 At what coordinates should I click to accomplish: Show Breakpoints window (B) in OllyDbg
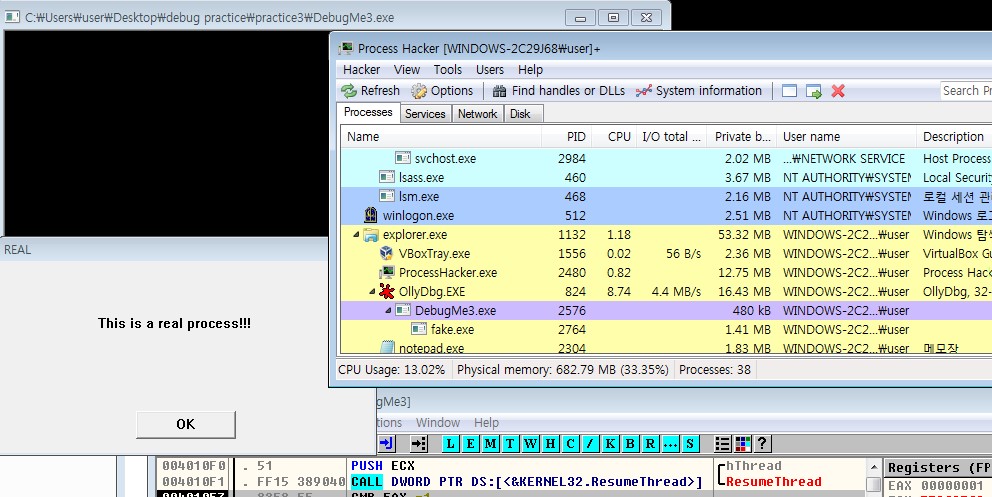pos(630,444)
